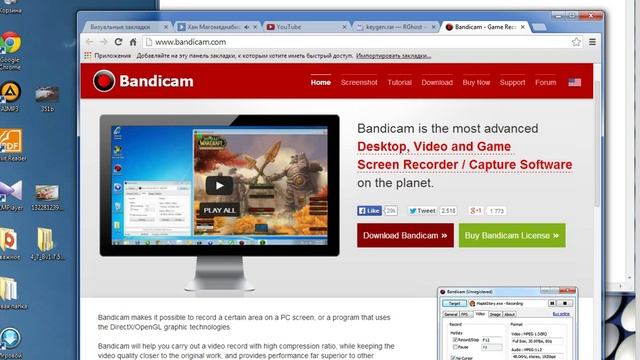Click the Bandicam app window screenshot image
The width and height of the screenshot is (640, 360).
click(507, 323)
